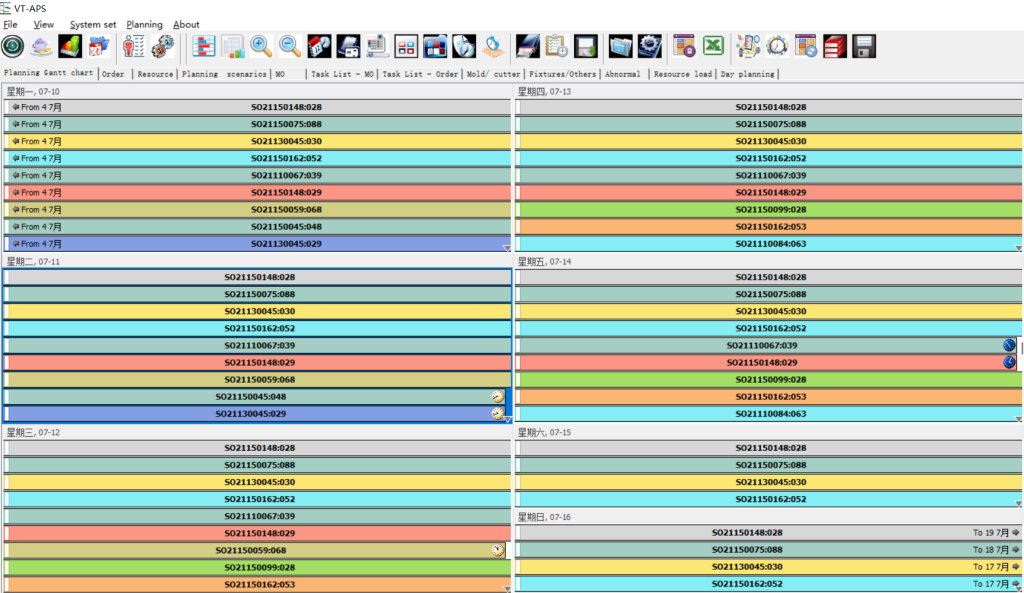Viewport: 1024px width, 593px height.
Task: Click the To 19 7月 arrow on Sunday's SO21150148:028
Action: click(x=1015, y=532)
